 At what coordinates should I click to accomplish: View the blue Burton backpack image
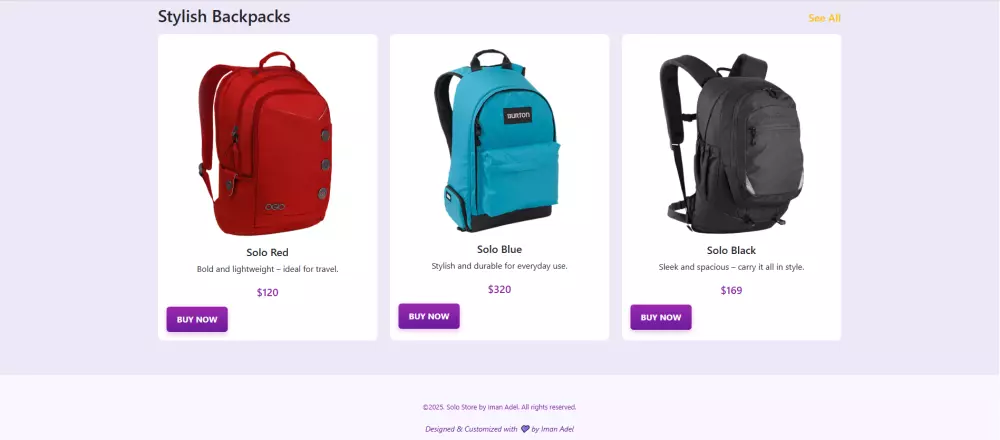497,140
